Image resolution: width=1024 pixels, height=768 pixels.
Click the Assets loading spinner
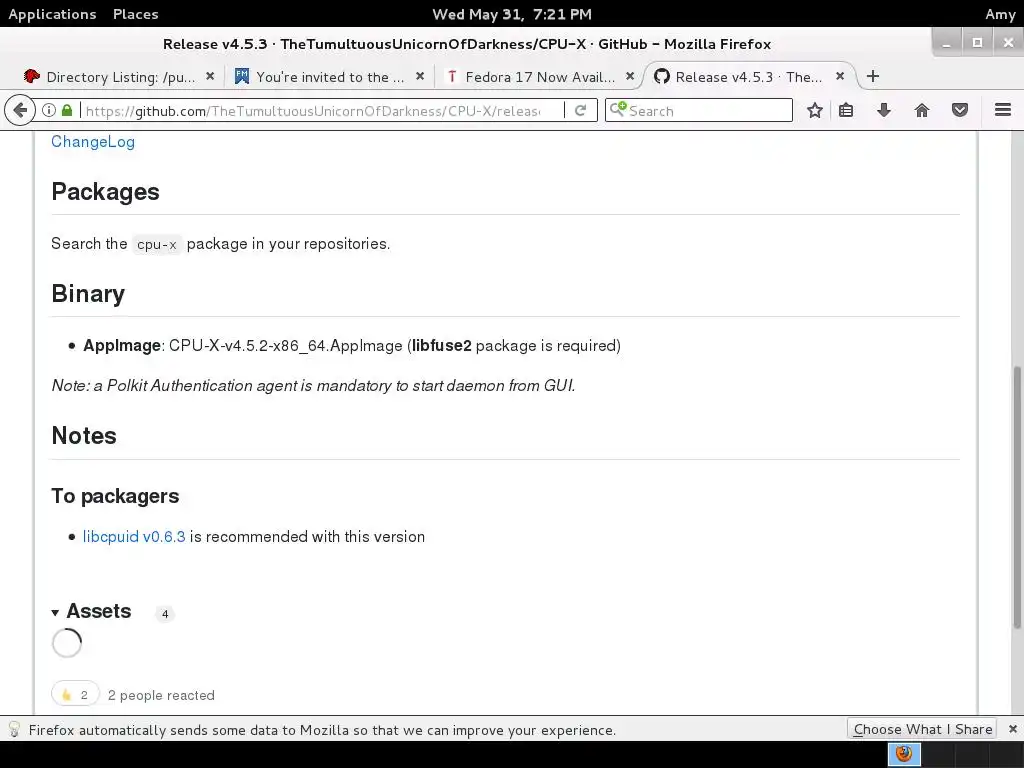(x=67, y=643)
